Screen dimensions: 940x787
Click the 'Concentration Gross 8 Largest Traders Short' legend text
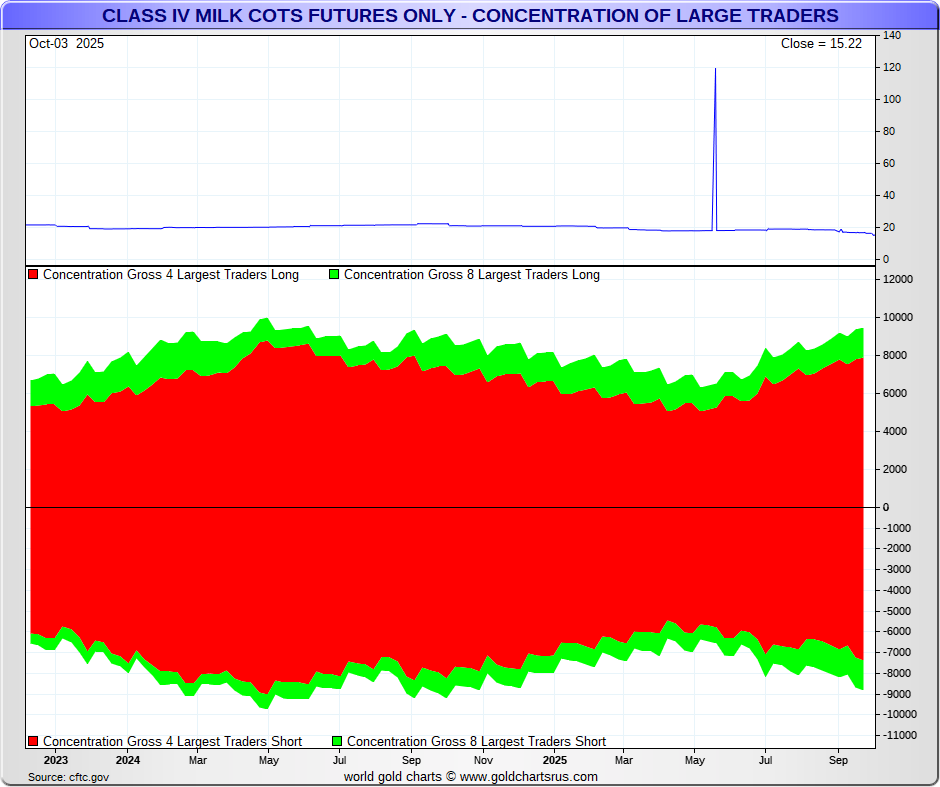tap(476, 742)
